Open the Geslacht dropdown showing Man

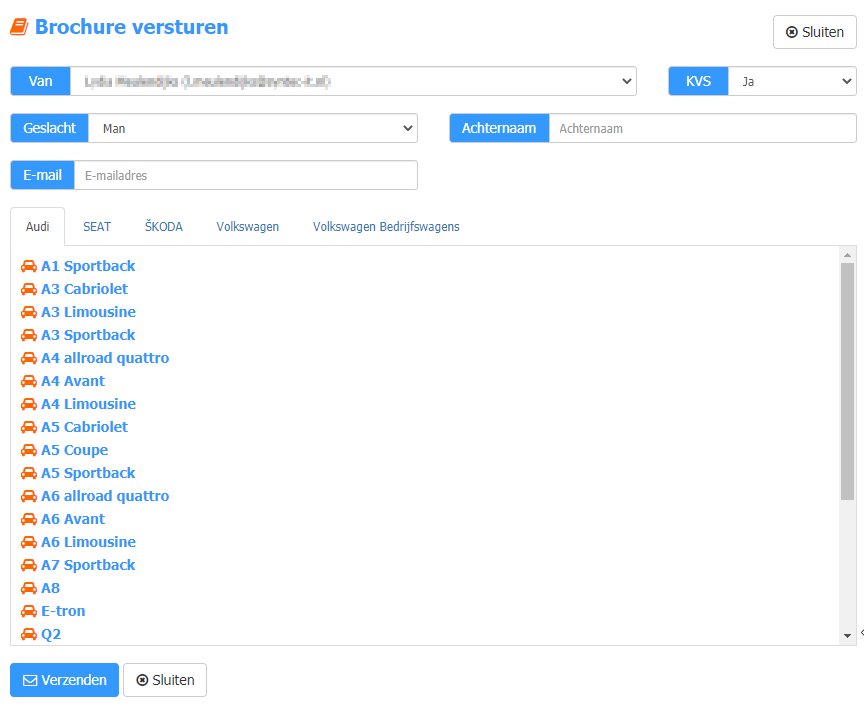(252, 128)
